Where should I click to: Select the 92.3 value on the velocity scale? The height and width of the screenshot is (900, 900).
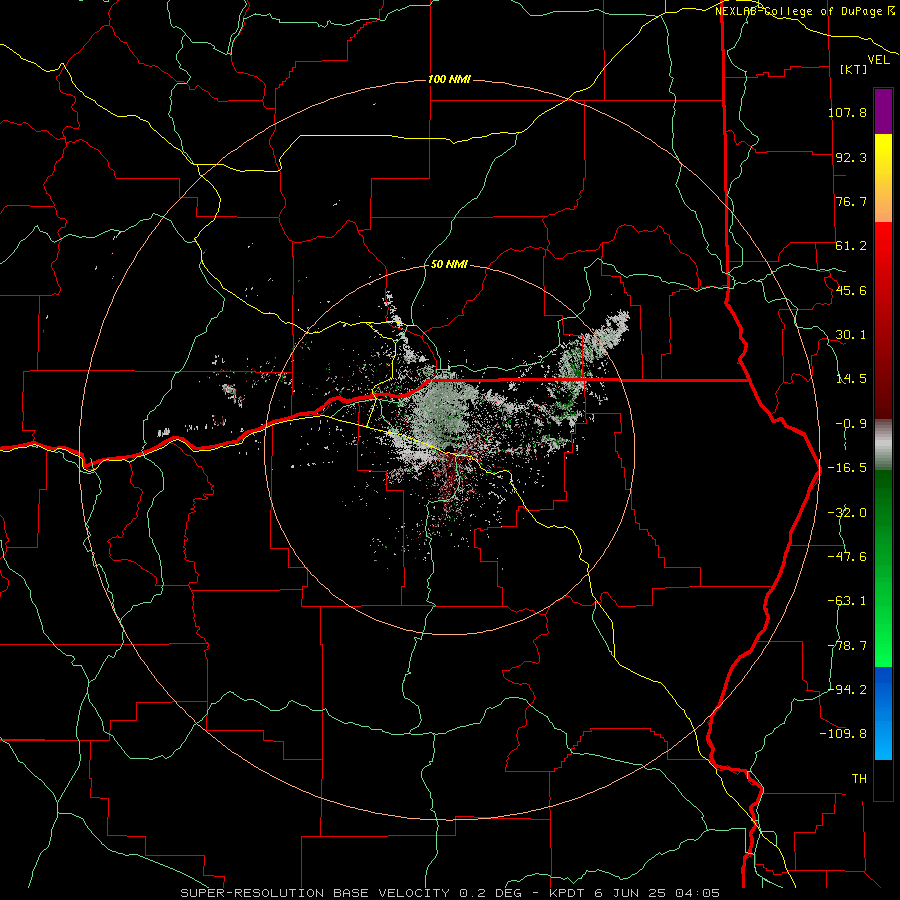click(x=851, y=157)
